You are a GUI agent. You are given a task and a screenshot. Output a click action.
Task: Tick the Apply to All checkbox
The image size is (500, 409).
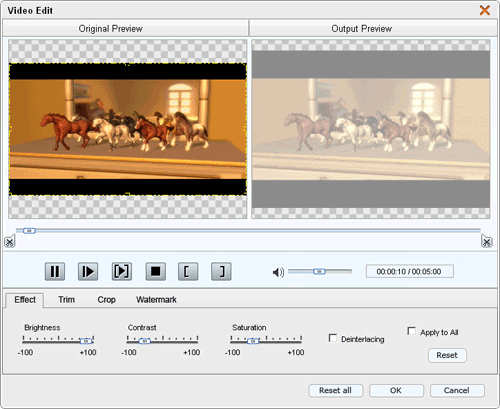point(412,331)
